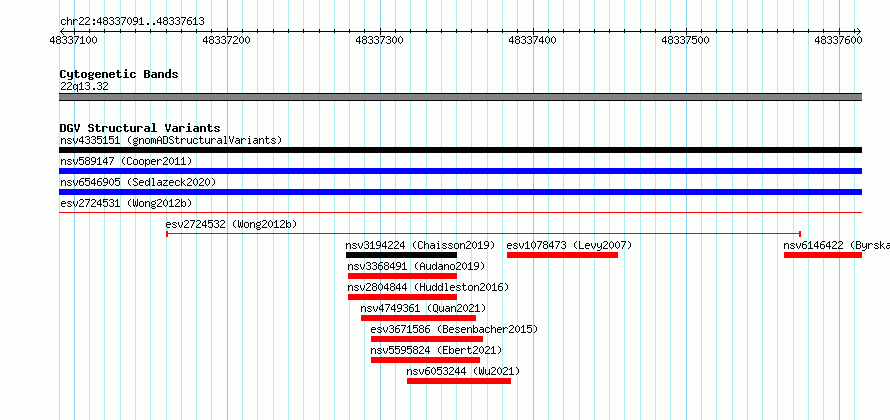Click the gray 22q13.32 cytogenetic band bar
The height and width of the screenshot is (420, 890).
460,97
